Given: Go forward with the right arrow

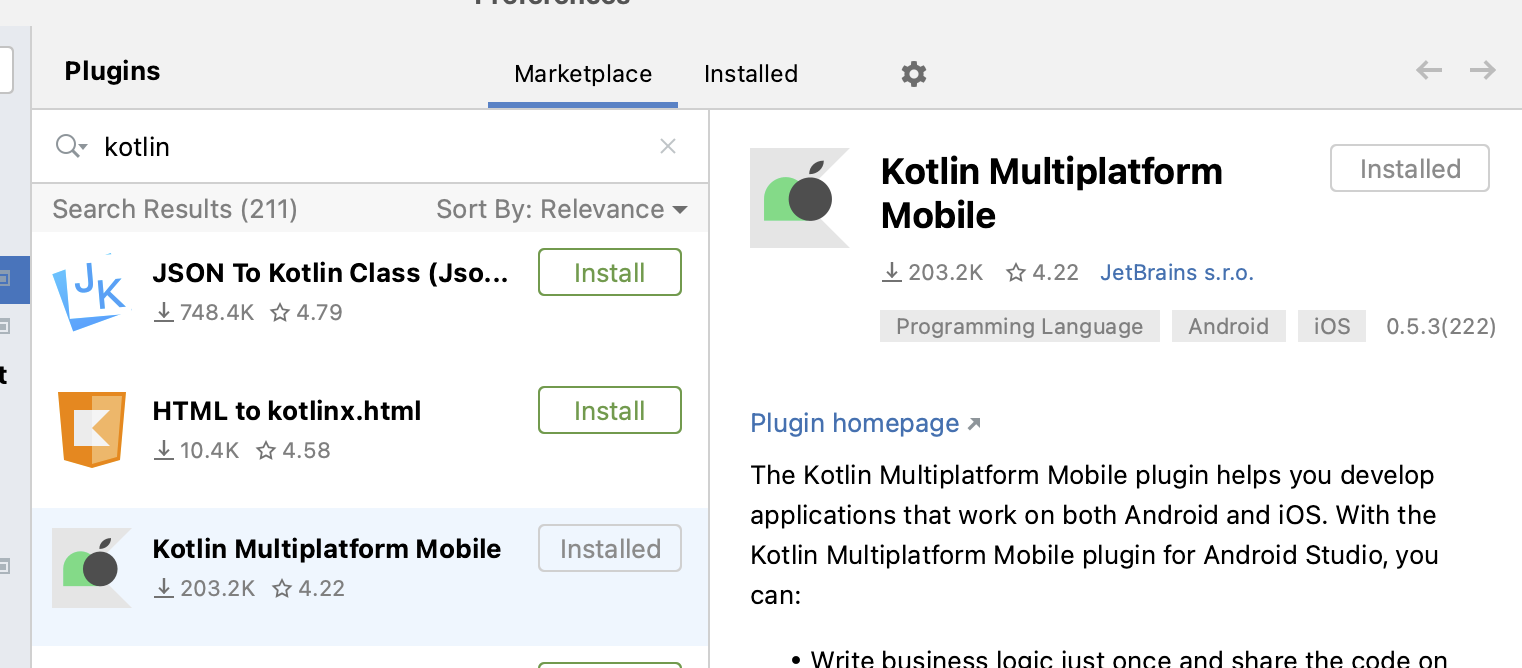Looking at the screenshot, I should pyautogui.click(x=1482, y=70).
